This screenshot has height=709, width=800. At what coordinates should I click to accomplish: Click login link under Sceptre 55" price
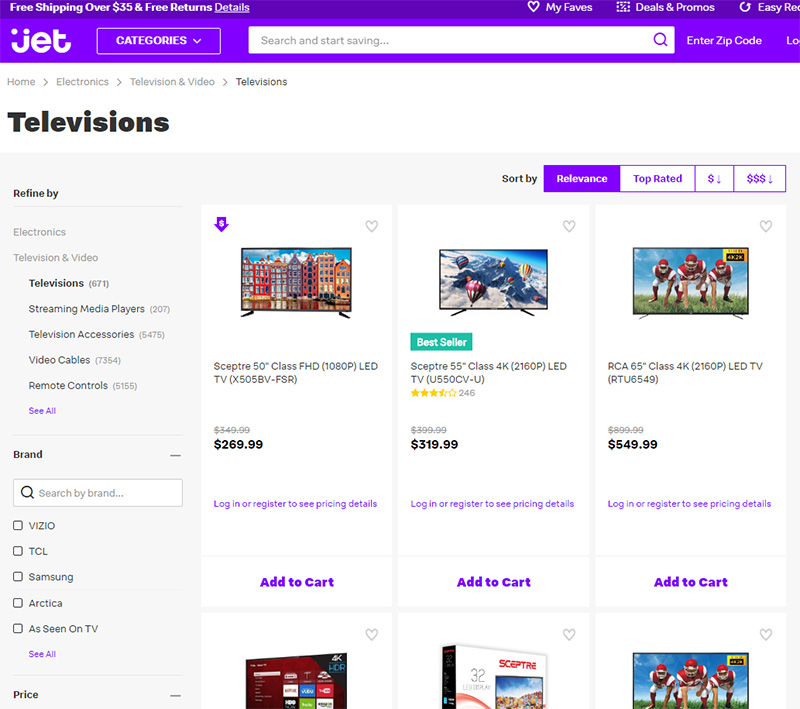pos(492,504)
